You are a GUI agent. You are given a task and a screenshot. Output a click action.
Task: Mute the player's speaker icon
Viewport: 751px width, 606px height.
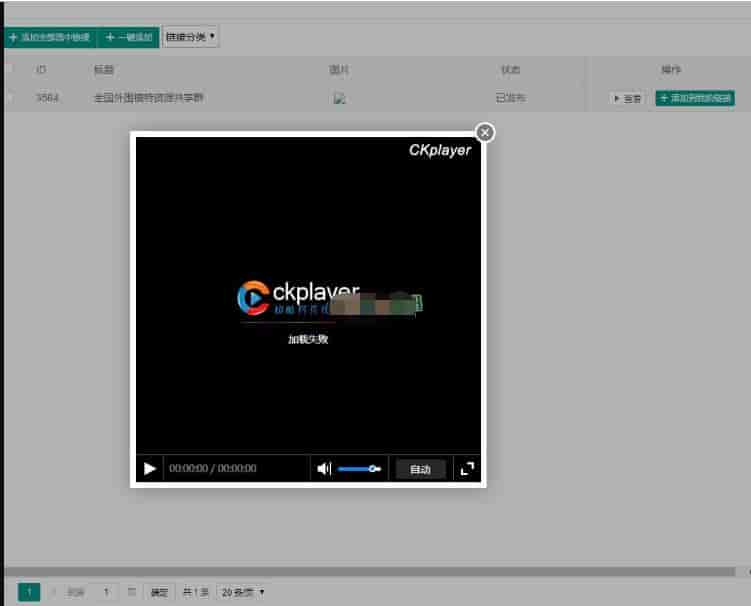[x=324, y=469]
